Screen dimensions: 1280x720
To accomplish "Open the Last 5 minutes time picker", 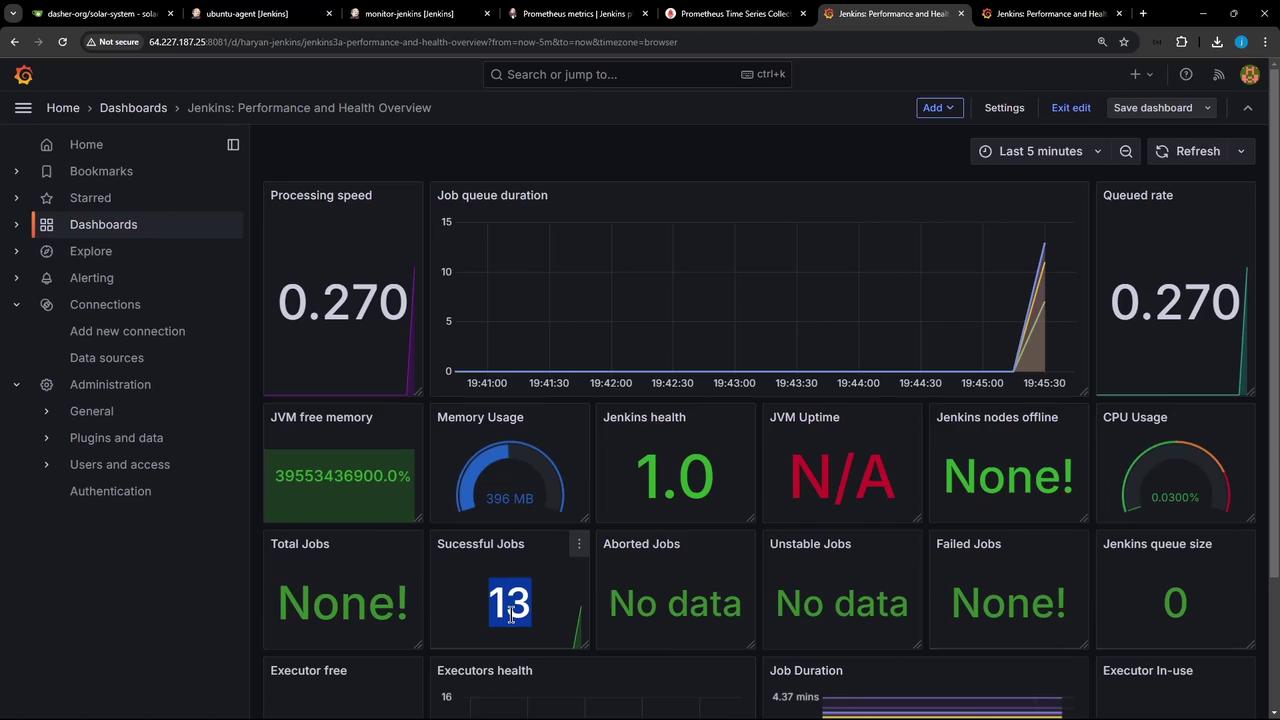I will [1039, 152].
